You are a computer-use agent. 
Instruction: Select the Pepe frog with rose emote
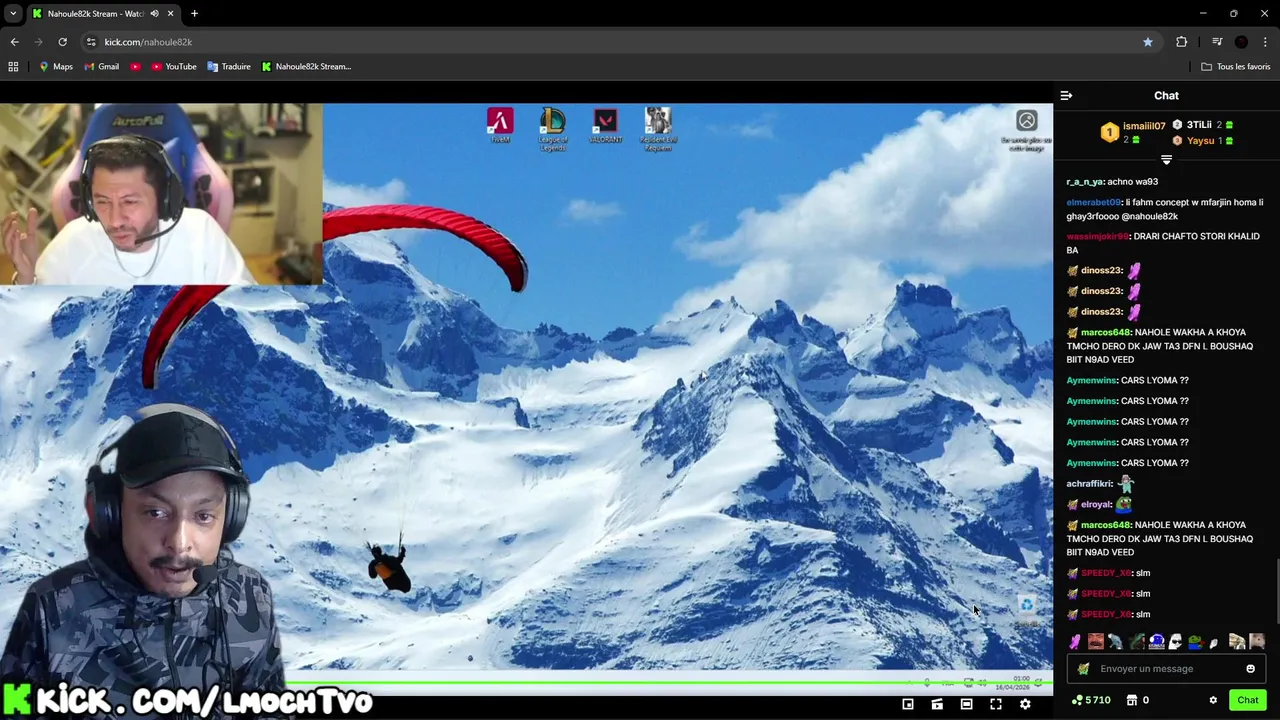(x=1196, y=642)
